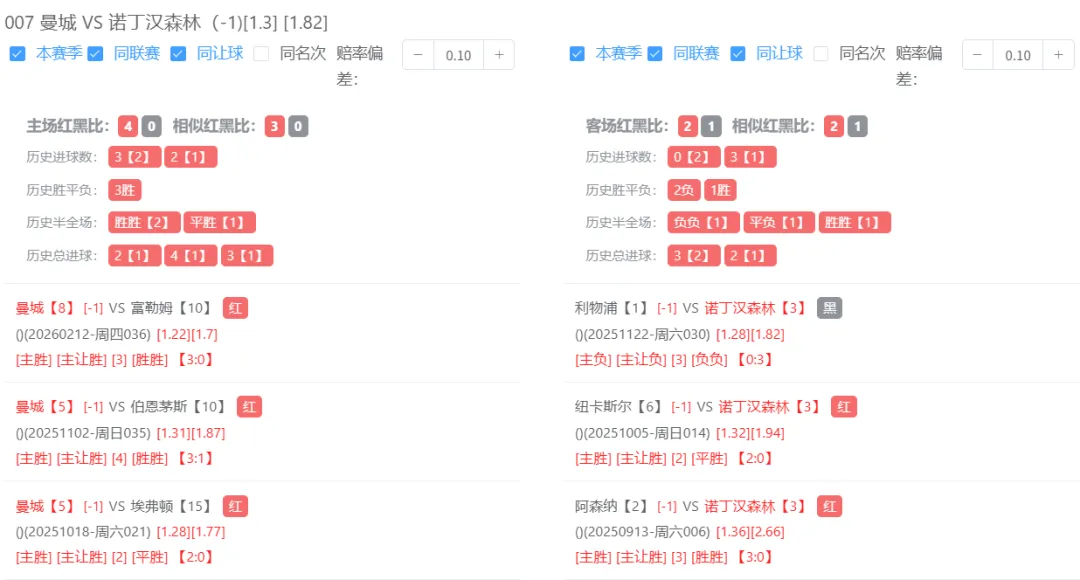Click the 红 badge on 曼城 VS 富勒姆 row
The width and height of the screenshot is (1080, 580).
click(236, 308)
